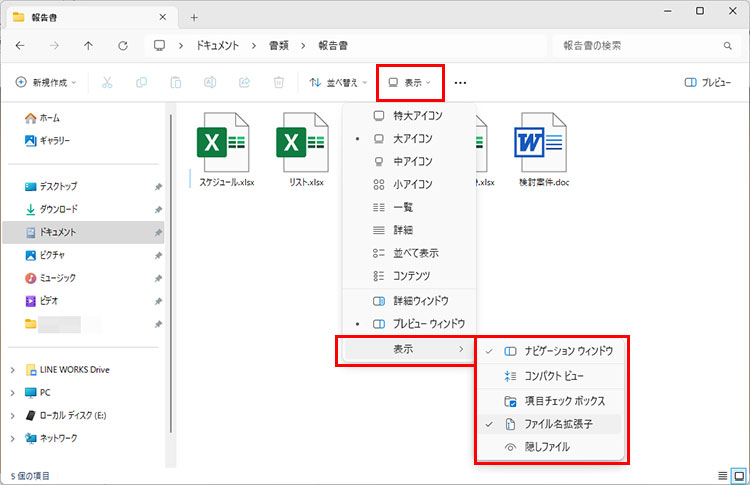
Task: Toggle ファイル名拡張子 file extensions option
Action: (558, 424)
